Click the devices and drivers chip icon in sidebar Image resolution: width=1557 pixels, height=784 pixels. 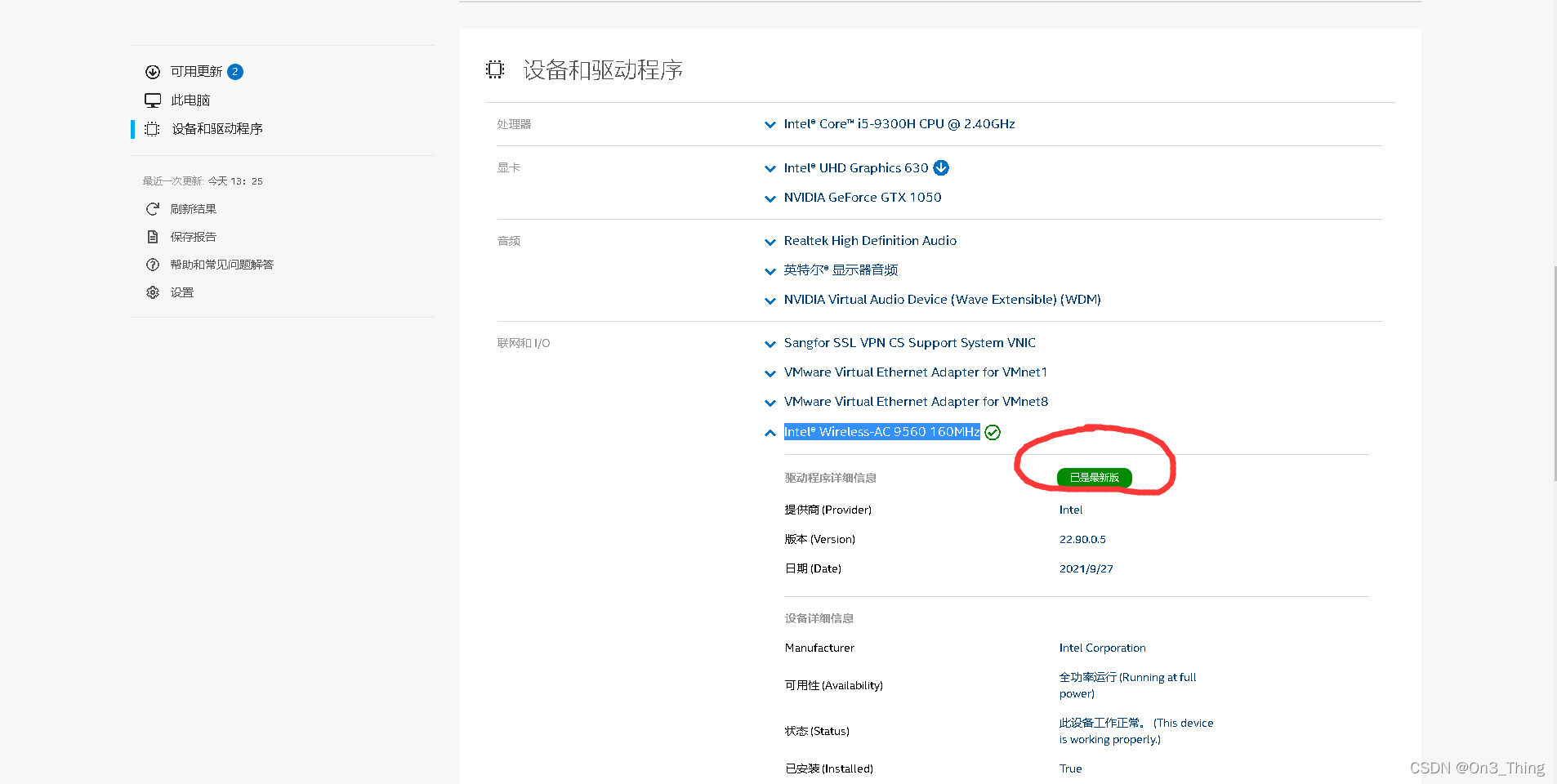point(152,129)
